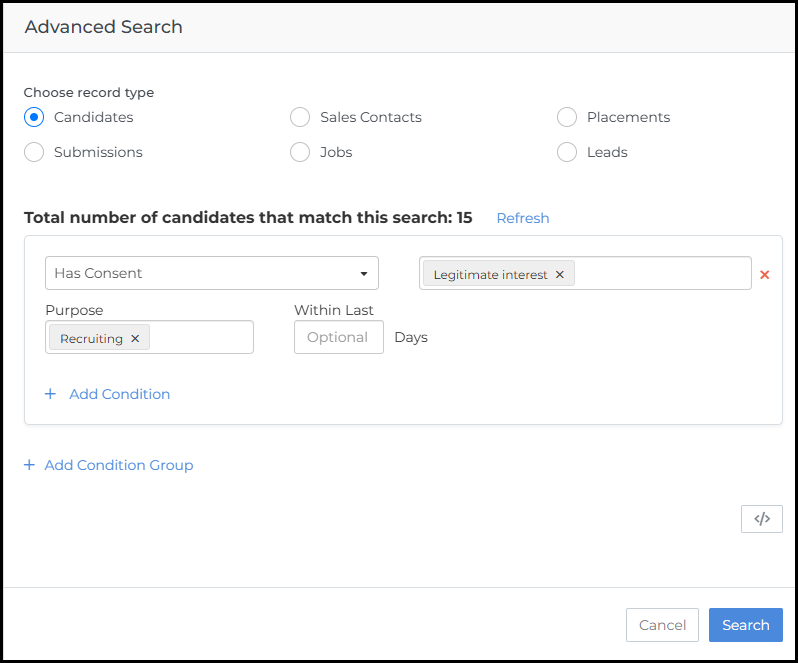Screen dimensions: 798x663
Task: Click the plus icon beside Add Condition
Action: [x=51, y=394]
